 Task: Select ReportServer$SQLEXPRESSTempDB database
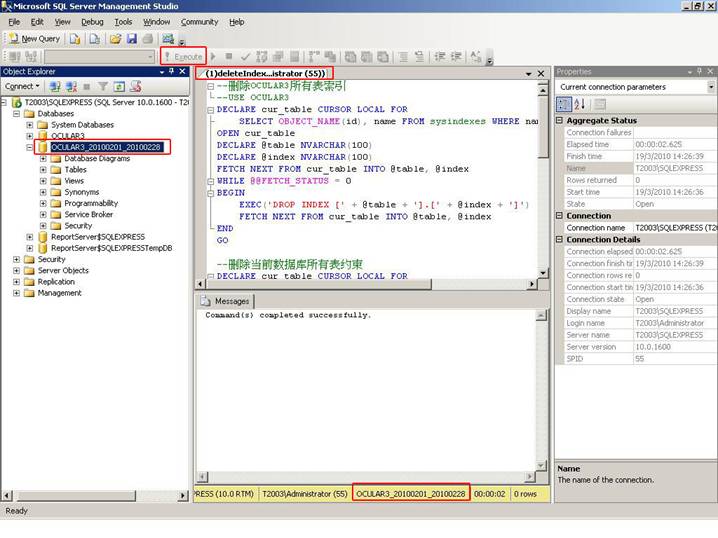click(x=111, y=248)
